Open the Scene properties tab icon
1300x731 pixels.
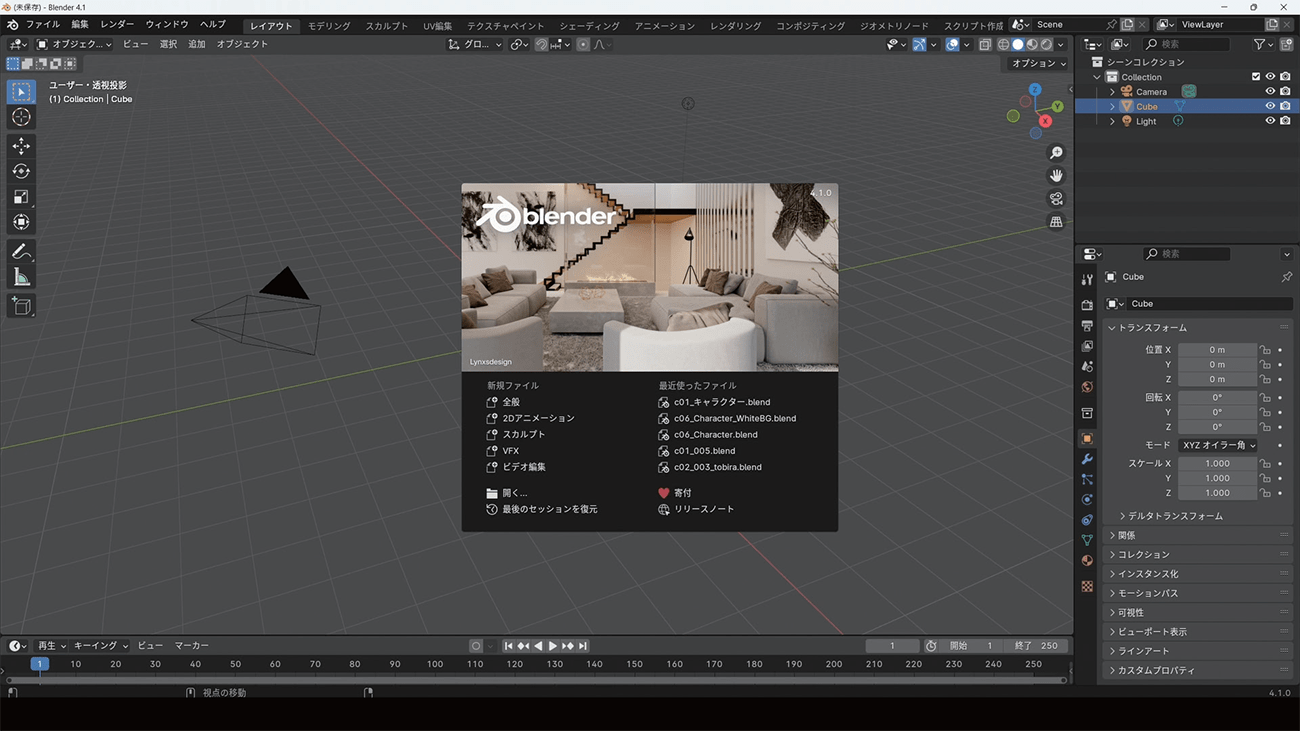point(1087,367)
